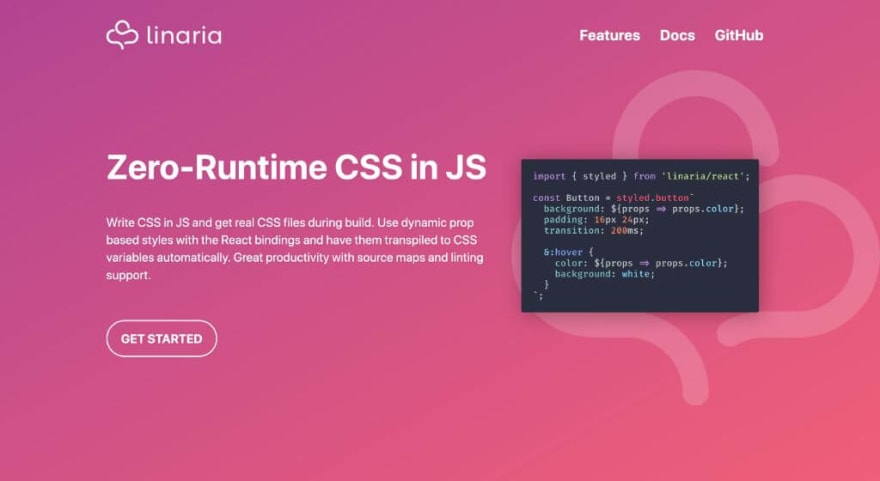
Task: Click the 'color: ${props => props.color};' code line
Action: coord(641,263)
